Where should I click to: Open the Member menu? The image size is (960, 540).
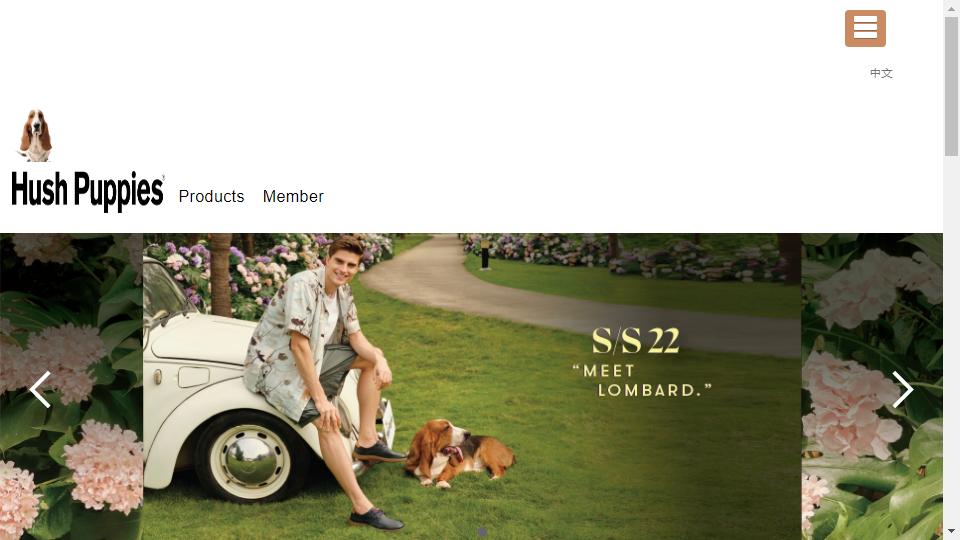pos(293,197)
